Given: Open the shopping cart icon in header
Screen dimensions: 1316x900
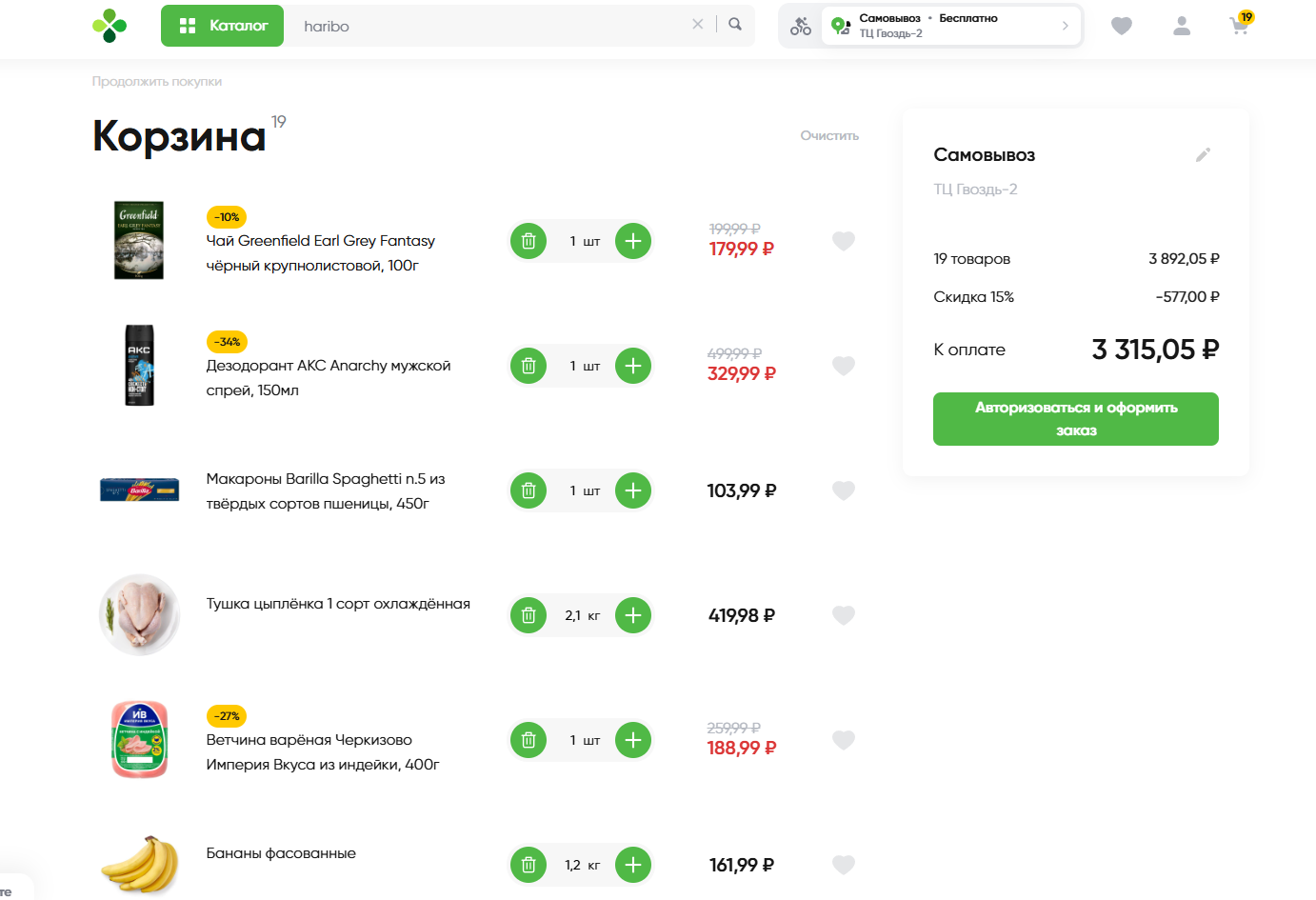Looking at the screenshot, I should tap(1240, 25).
